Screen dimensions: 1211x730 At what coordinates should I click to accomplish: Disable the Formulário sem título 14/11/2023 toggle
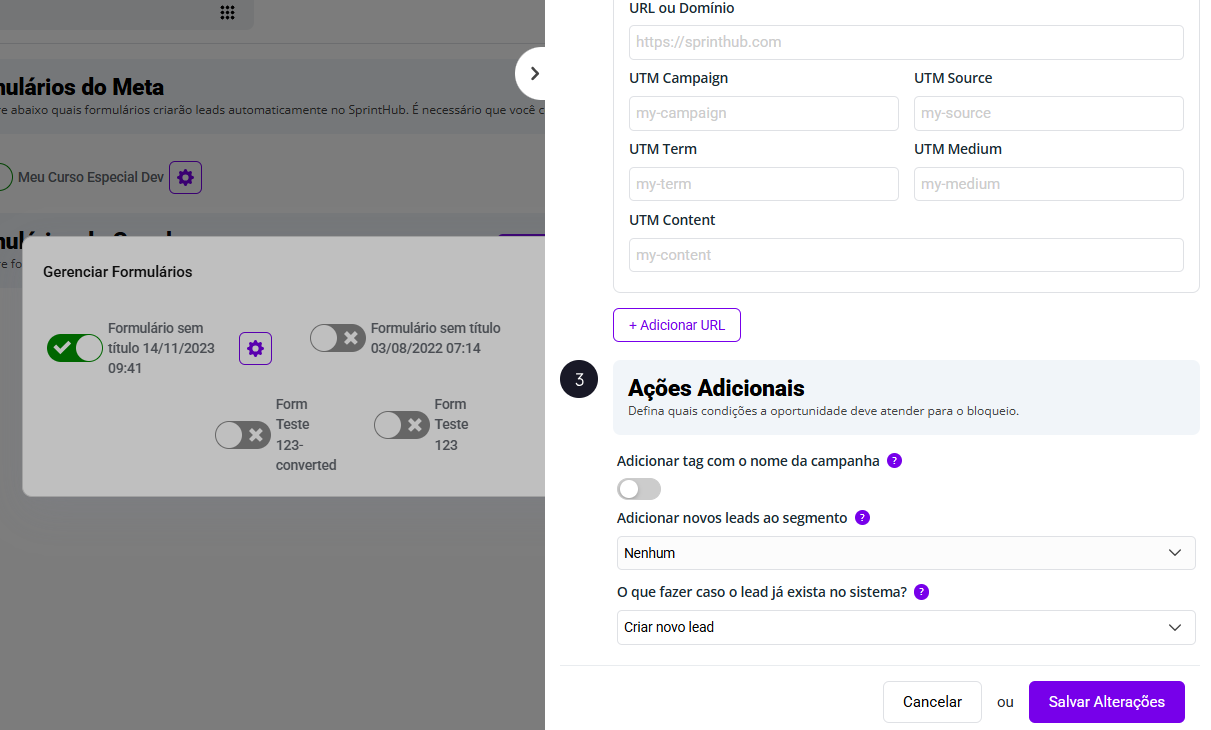click(x=75, y=348)
